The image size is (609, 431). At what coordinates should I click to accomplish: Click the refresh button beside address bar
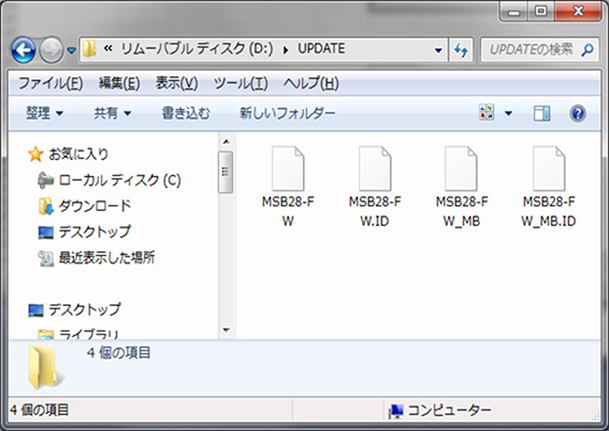click(462, 49)
